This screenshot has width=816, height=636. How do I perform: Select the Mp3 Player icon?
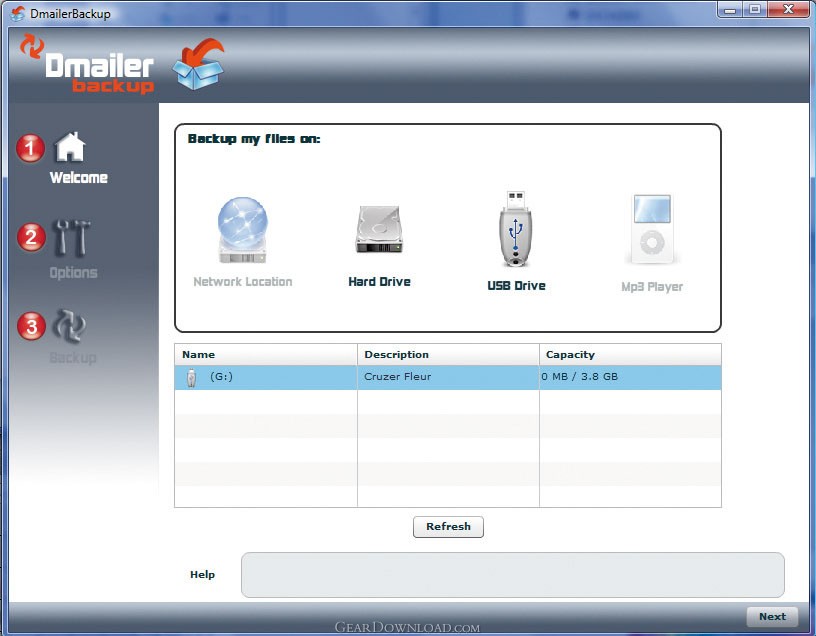click(652, 229)
